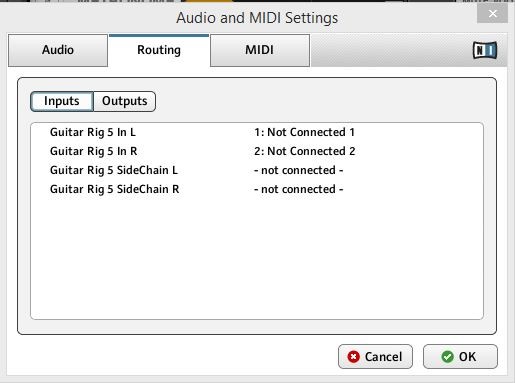Select the Guitar Rig 5 In R row
Image resolution: width=515 pixels, height=383 pixels.
click(257, 151)
